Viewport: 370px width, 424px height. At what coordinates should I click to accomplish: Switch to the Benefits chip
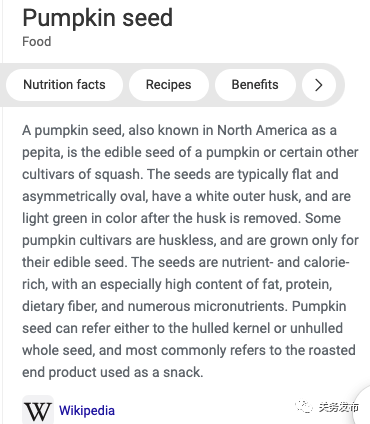[255, 85]
